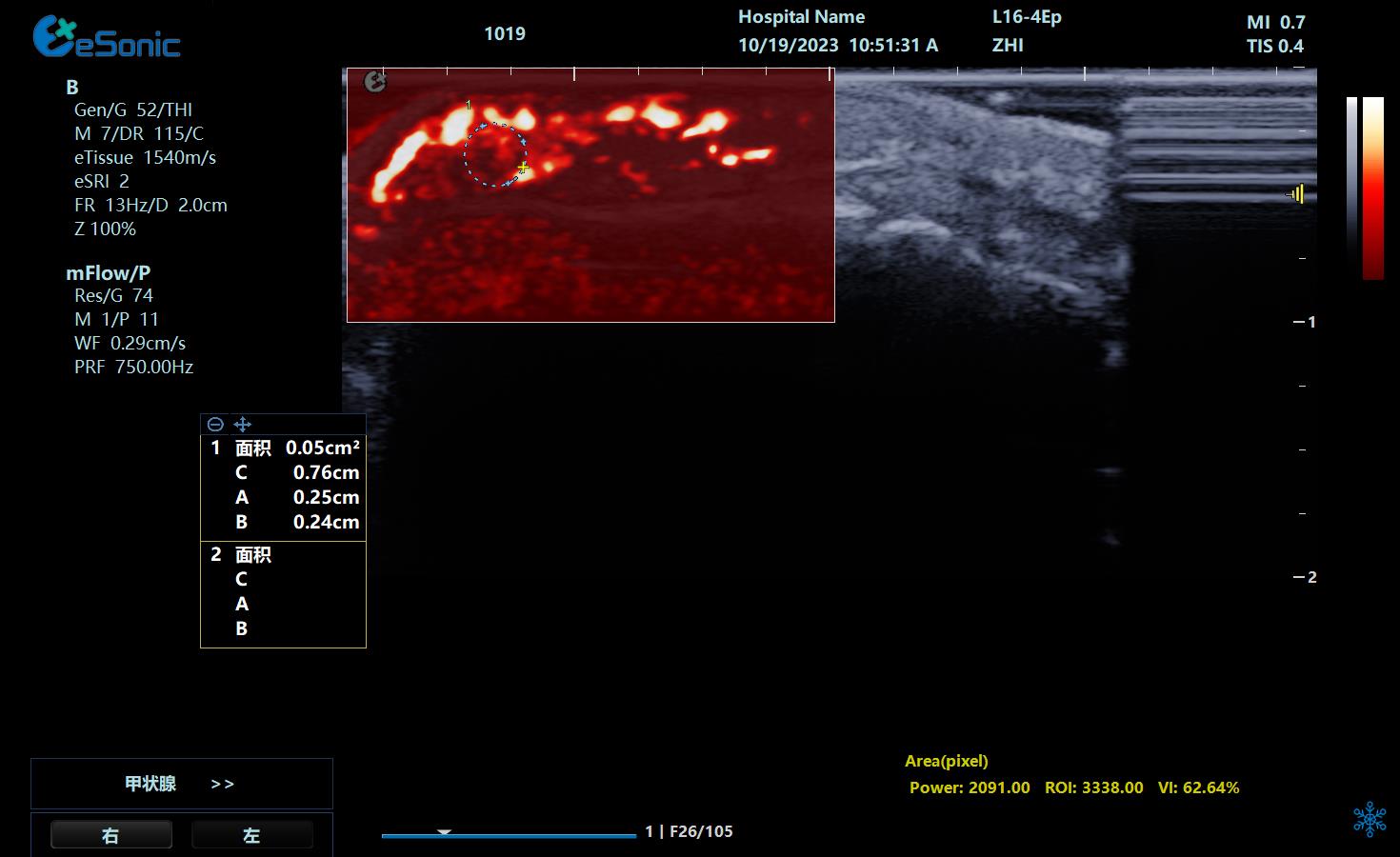The width and height of the screenshot is (1400, 857).
Task: Expand the 甲状腺 exam menu
Action: (151, 784)
